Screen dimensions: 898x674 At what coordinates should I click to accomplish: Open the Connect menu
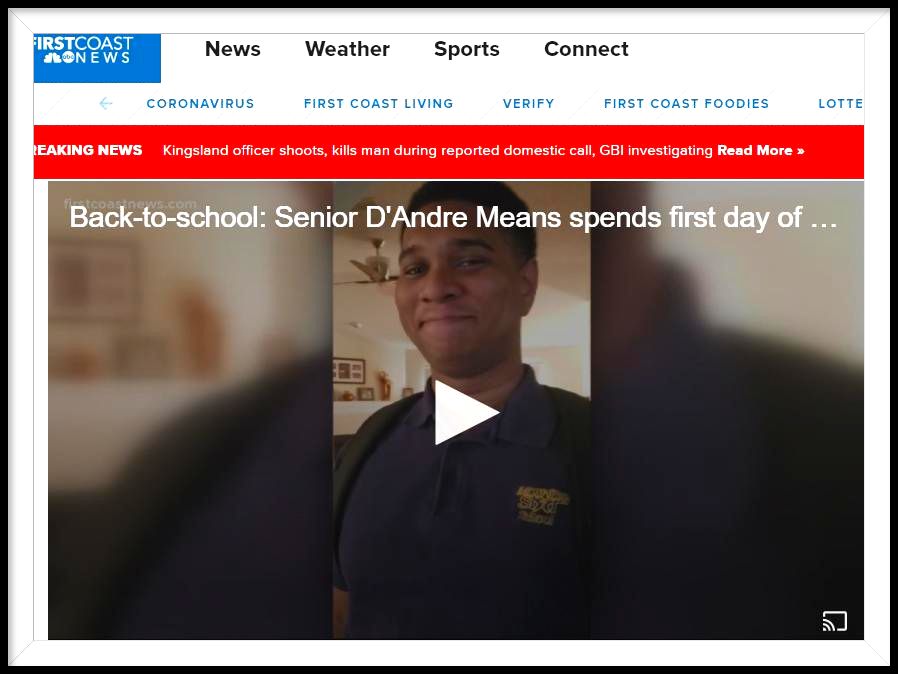click(x=586, y=49)
